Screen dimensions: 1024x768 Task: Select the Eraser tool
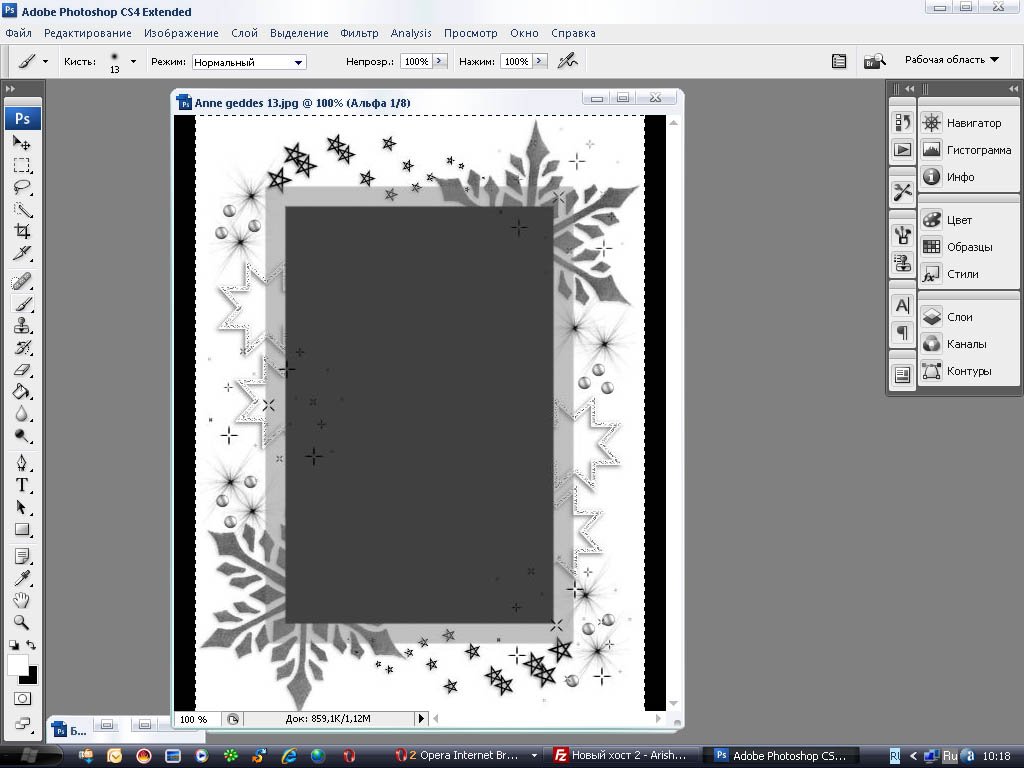point(22,370)
